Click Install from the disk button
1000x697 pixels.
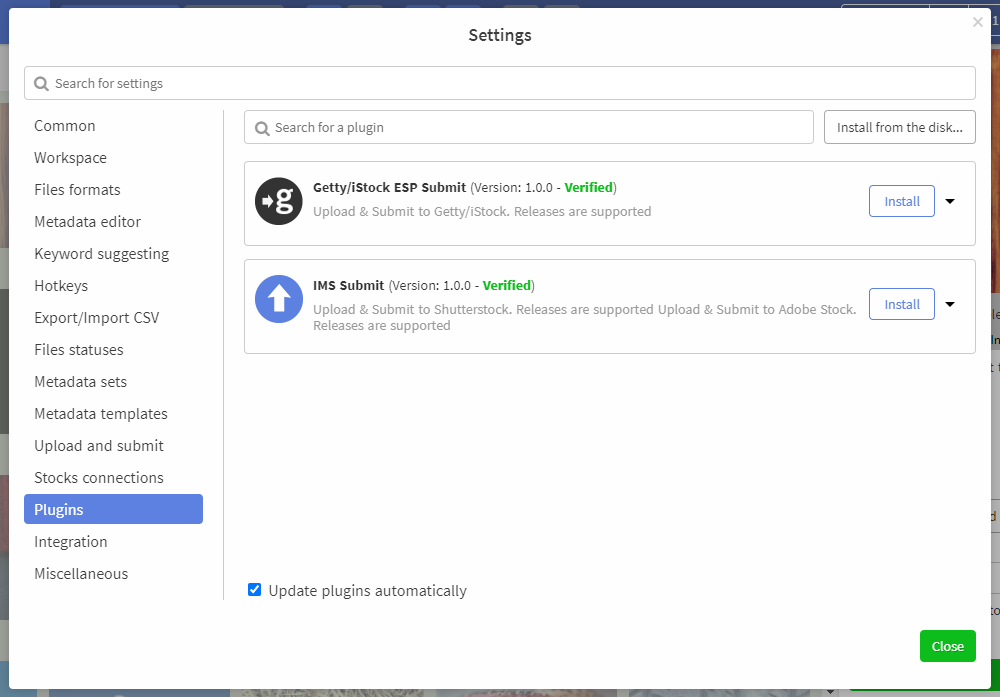[899, 128]
